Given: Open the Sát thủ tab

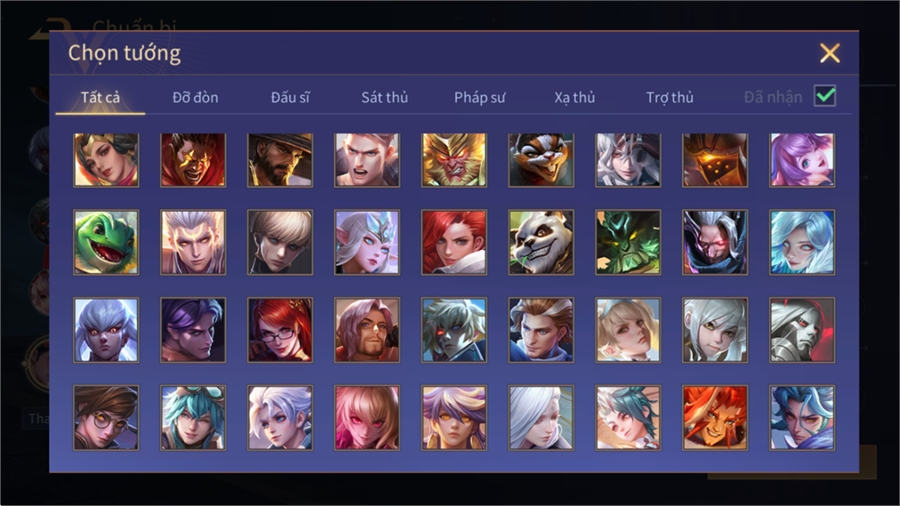Looking at the screenshot, I should (385, 98).
